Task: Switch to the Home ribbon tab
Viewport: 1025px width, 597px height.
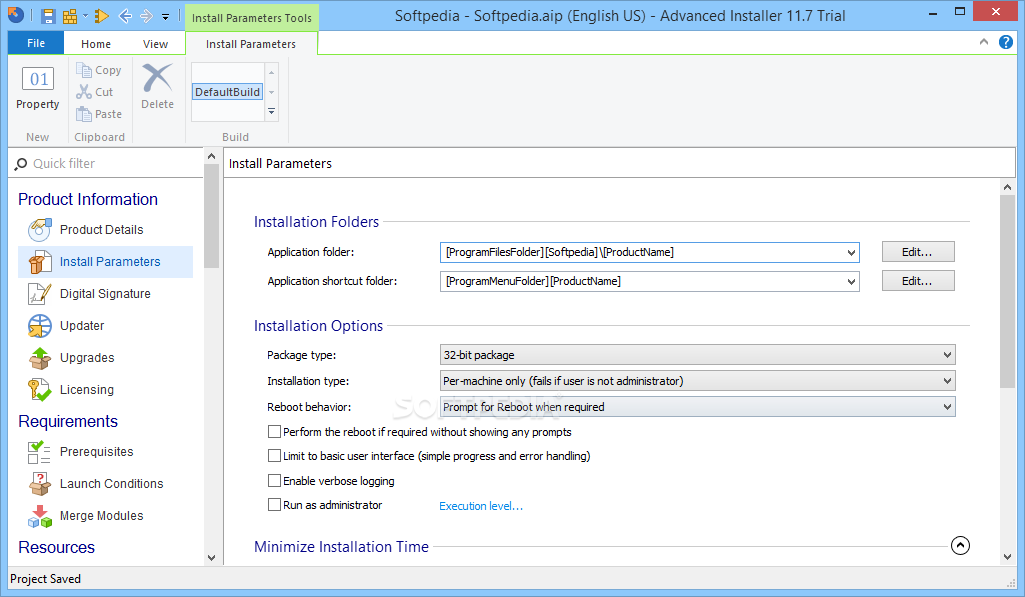Action: pos(96,44)
